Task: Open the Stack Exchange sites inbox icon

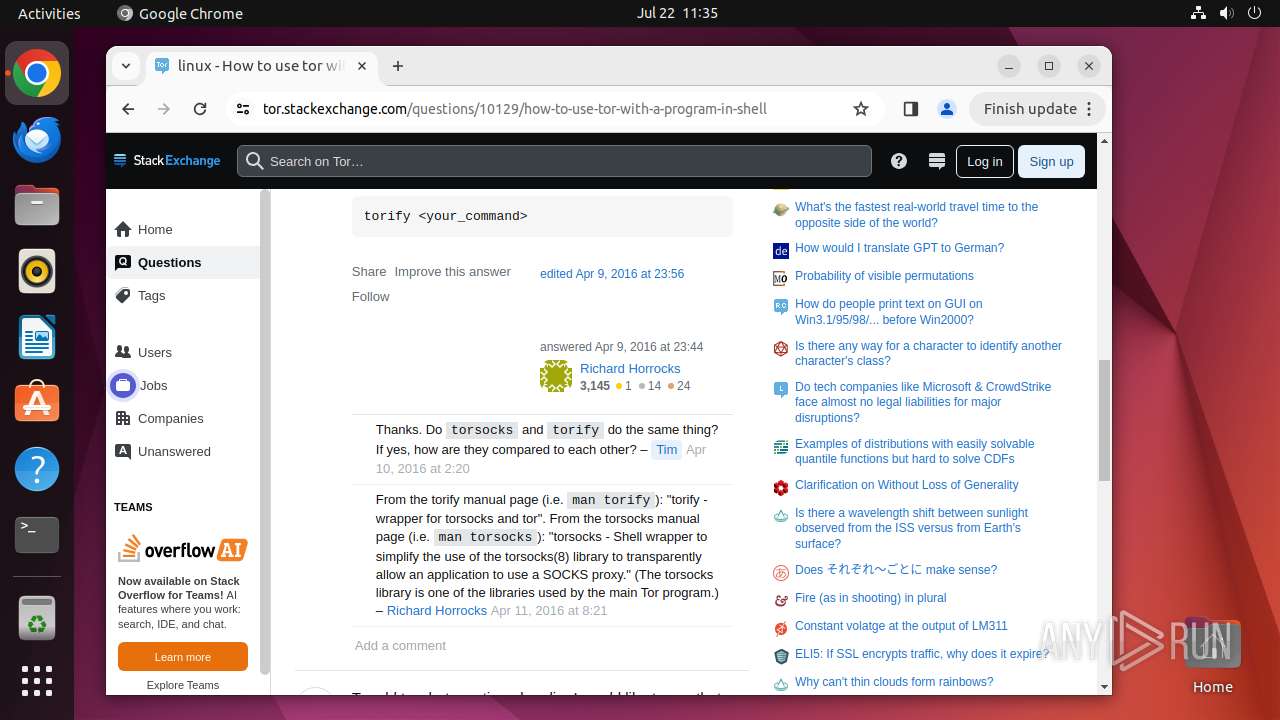Action: point(937,161)
